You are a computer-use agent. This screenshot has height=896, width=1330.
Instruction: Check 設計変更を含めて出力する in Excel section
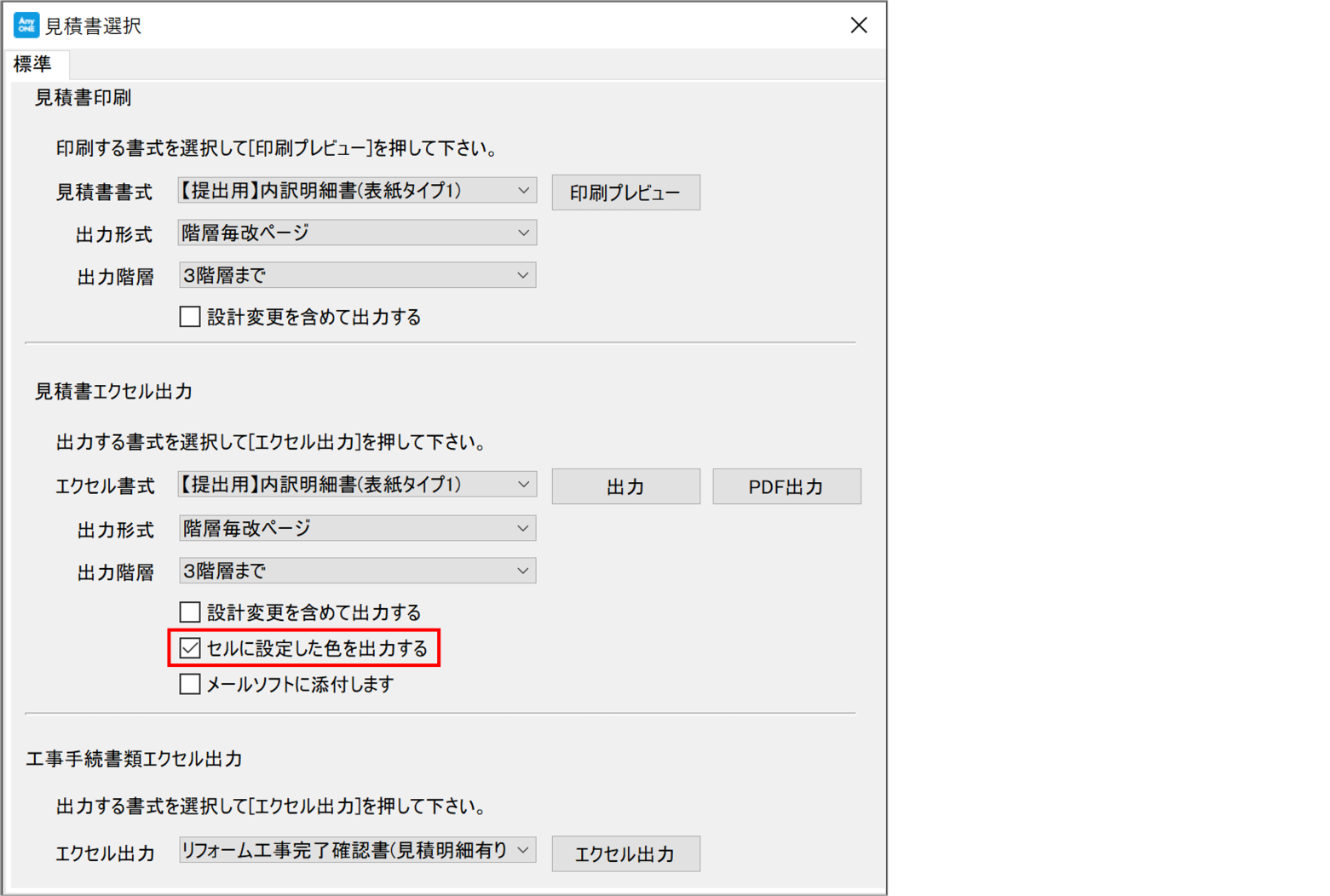click(x=190, y=612)
